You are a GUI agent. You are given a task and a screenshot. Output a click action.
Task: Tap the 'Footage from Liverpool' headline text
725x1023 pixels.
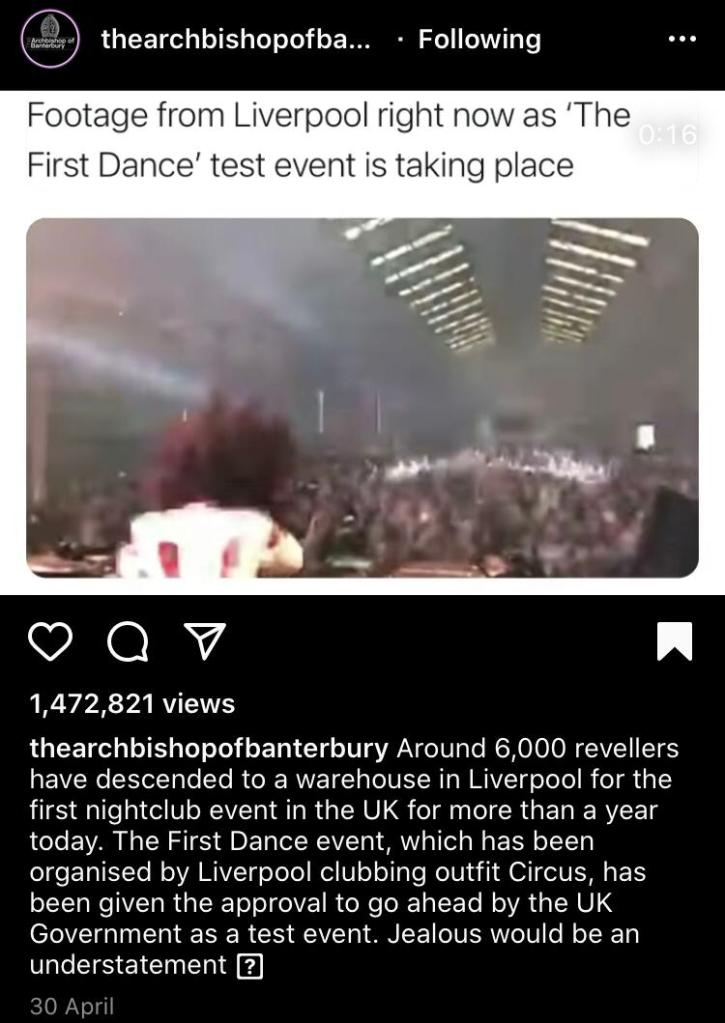coord(330,115)
